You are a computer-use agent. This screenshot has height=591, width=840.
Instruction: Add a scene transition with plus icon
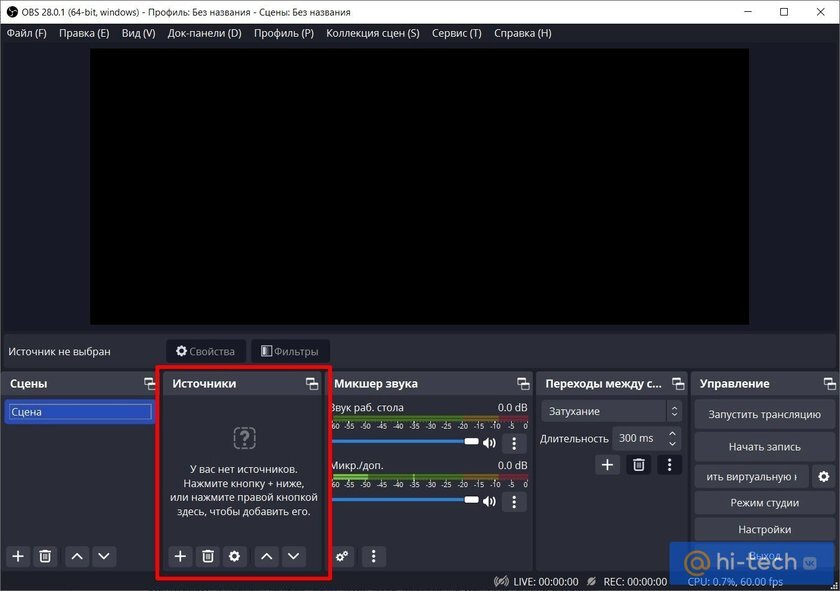coord(607,465)
